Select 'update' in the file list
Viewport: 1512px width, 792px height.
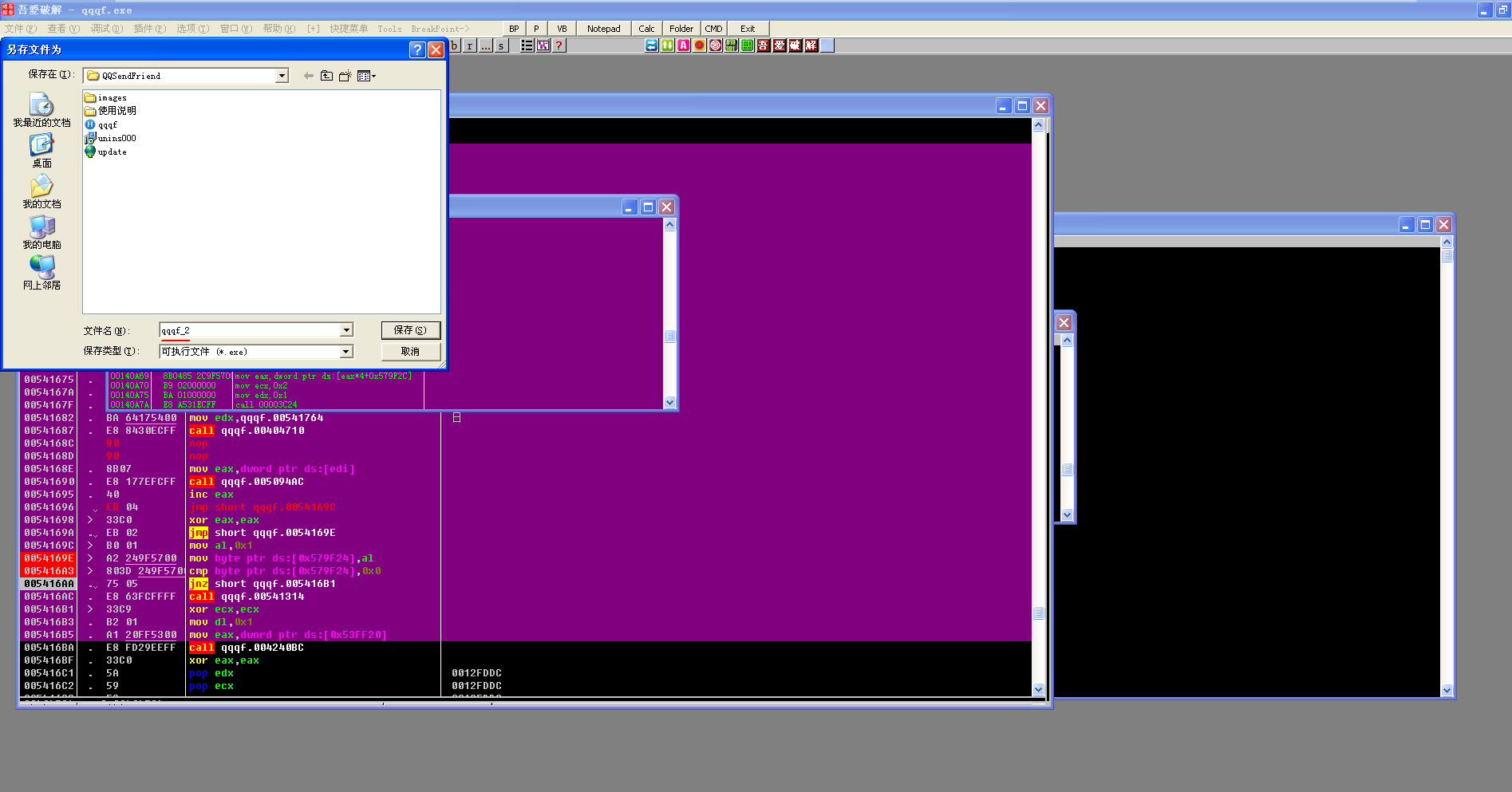pyautogui.click(x=106, y=152)
